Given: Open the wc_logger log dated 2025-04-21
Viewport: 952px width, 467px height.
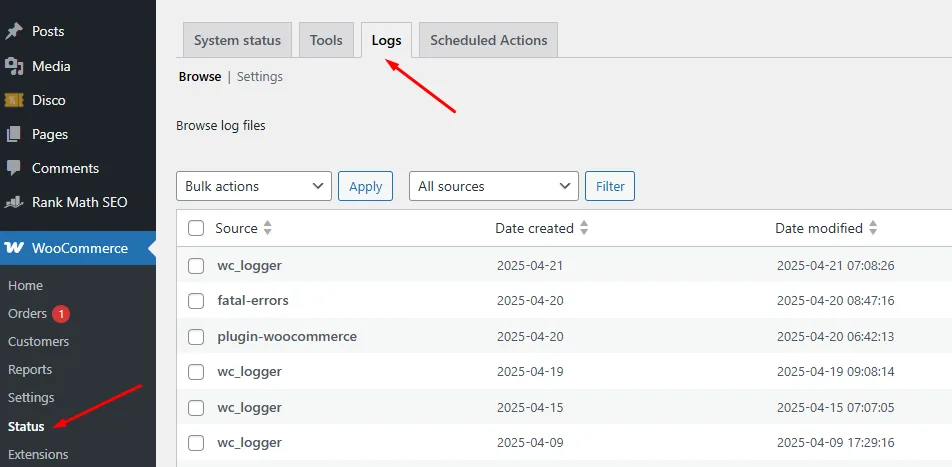Looking at the screenshot, I should click(x=250, y=266).
